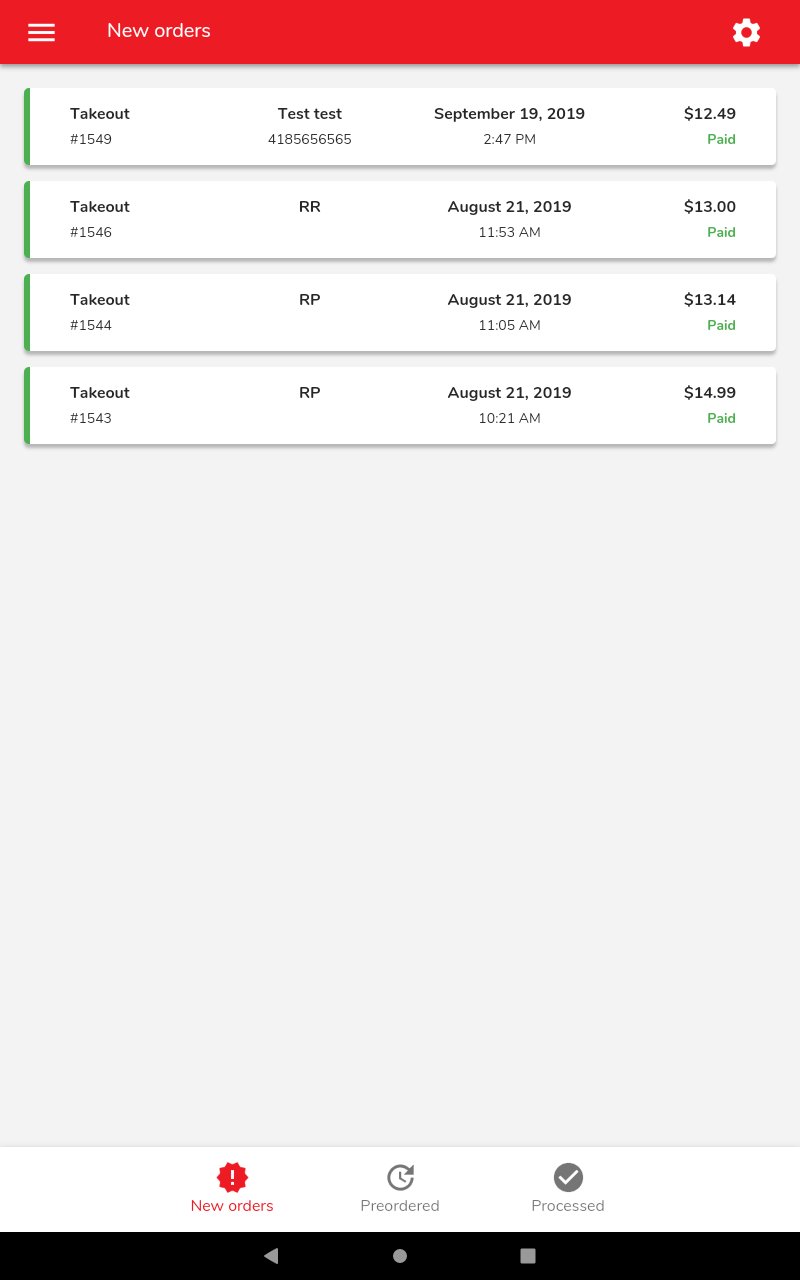Screen dimensions: 800x1280
Task: Tap the New orders alert badge icon
Action: click(232, 1177)
